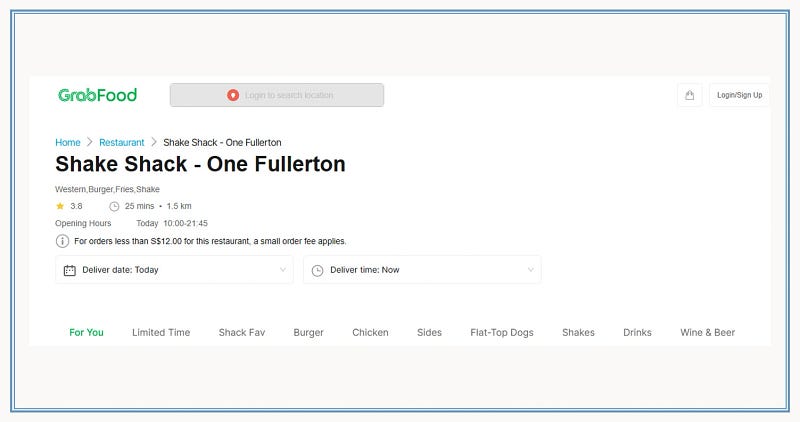This screenshot has width=800, height=422.
Task: Click the Western,Burger,Fries,Shake cuisine text
Action: coord(107,189)
